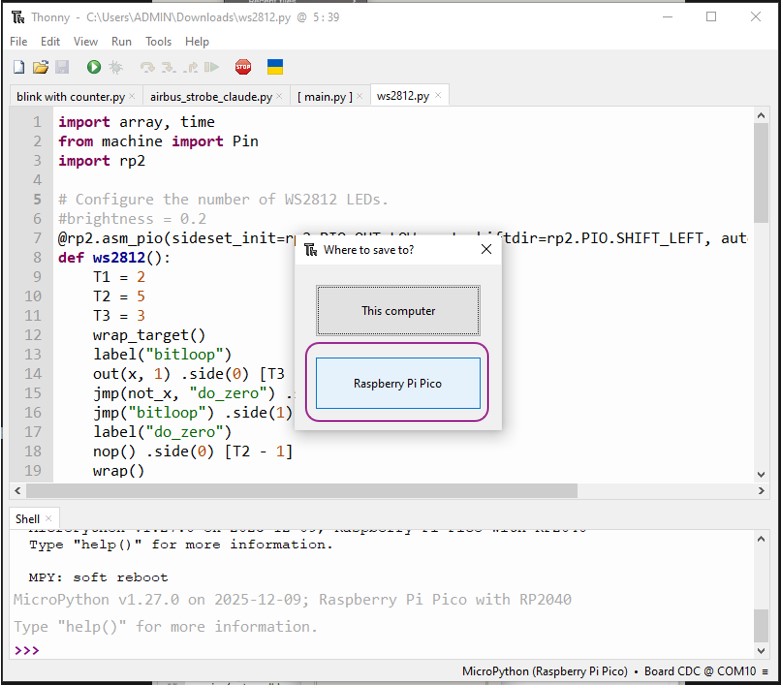Click Shell scrollbar up arrow
The height and width of the screenshot is (688, 783).
point(761,539)
